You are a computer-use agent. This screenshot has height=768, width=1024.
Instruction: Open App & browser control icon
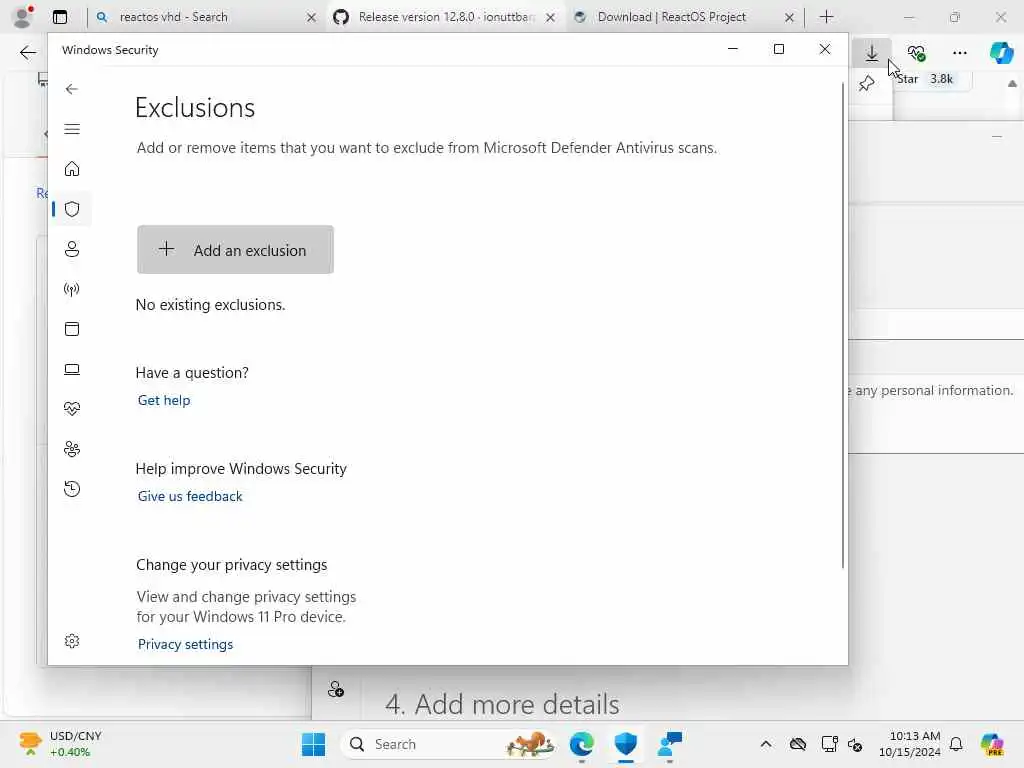click(72, 329)
